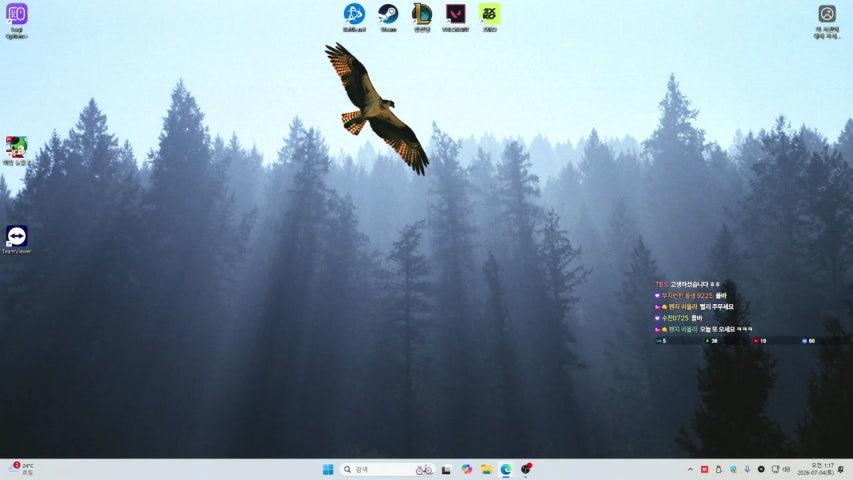Select the TeamViewer desktop icon
Viewport: 853px width, 480px height.
(x=17, y=240)
